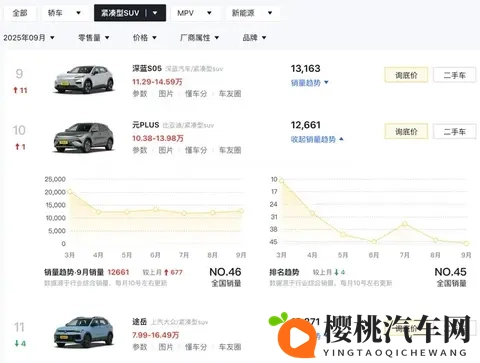Click the 13,163 sales figure

tap(305, 69)
